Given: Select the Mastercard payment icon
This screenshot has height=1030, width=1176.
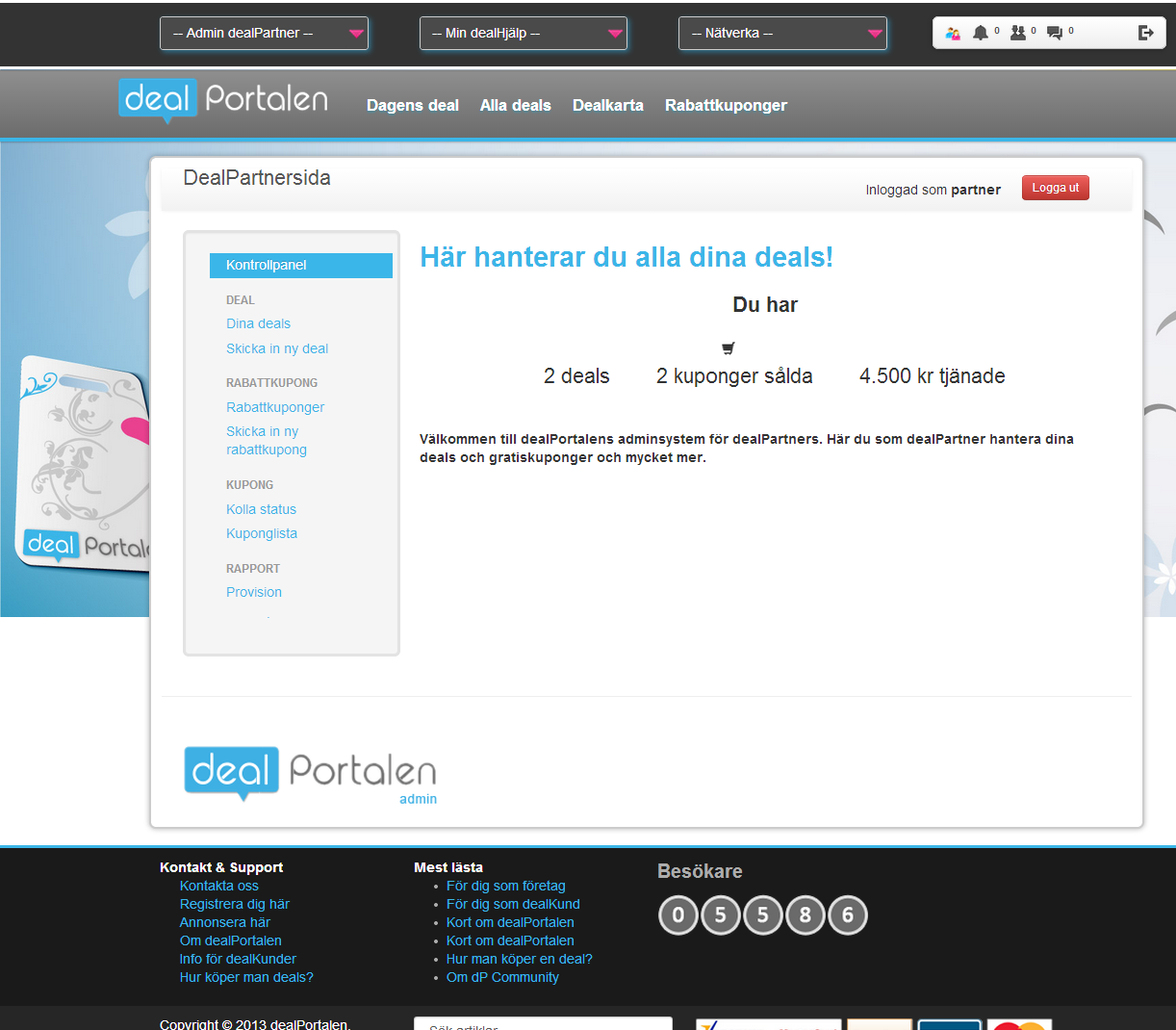Looking at the screenshot, I should [1018, 1025].
